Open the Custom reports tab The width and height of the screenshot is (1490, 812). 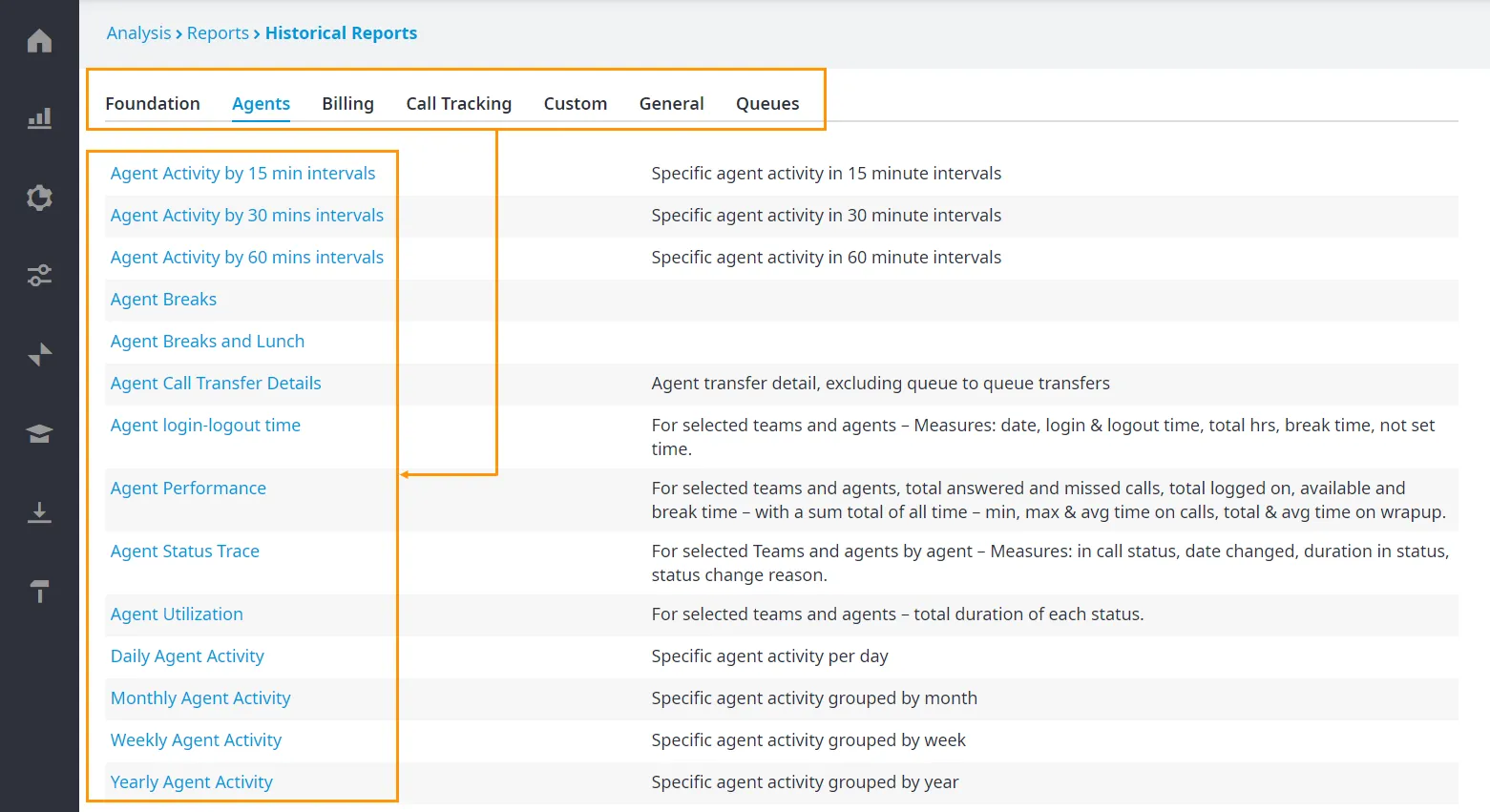tap(576, 104)
